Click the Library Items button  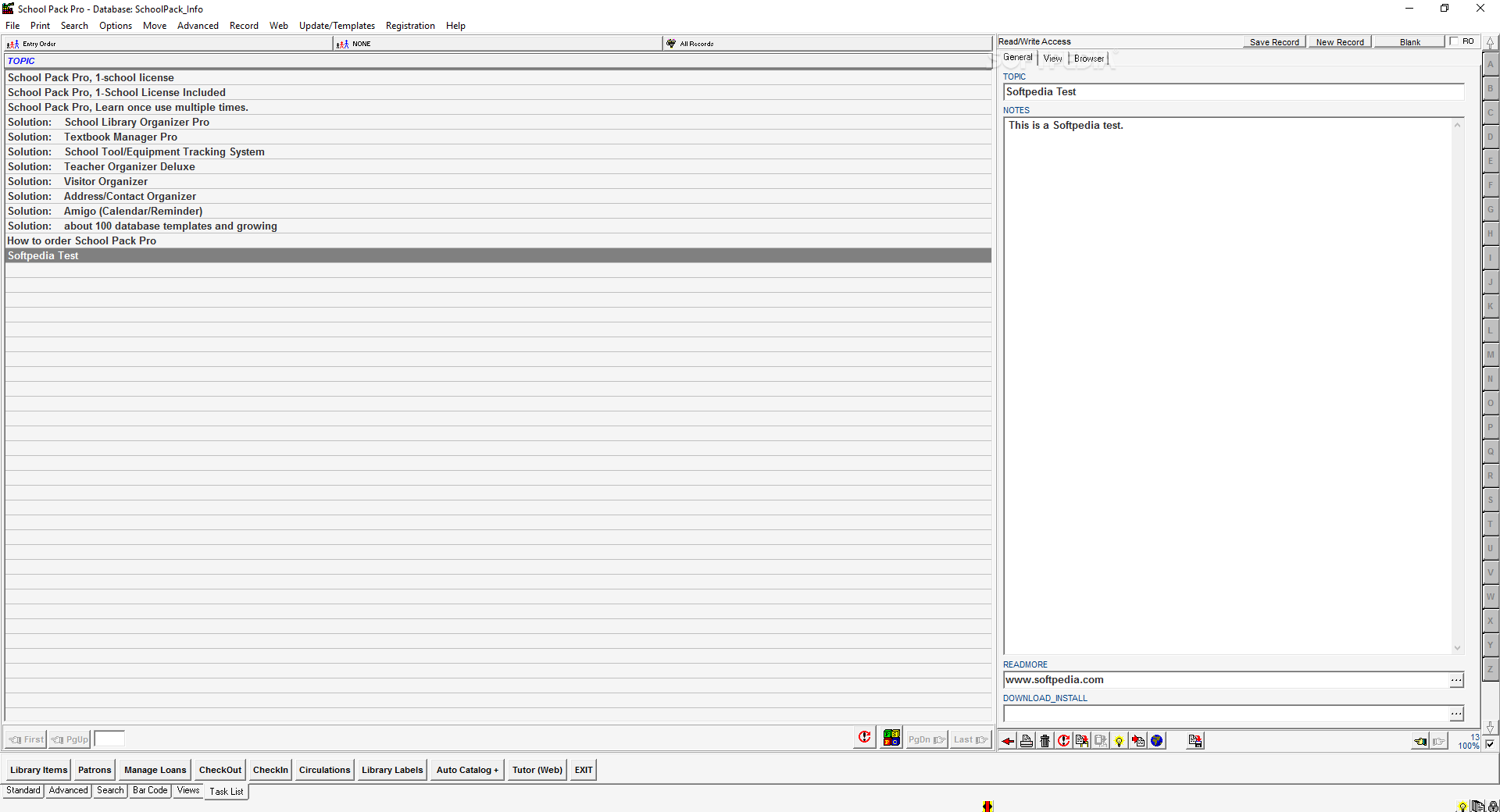tap(39, 770)
